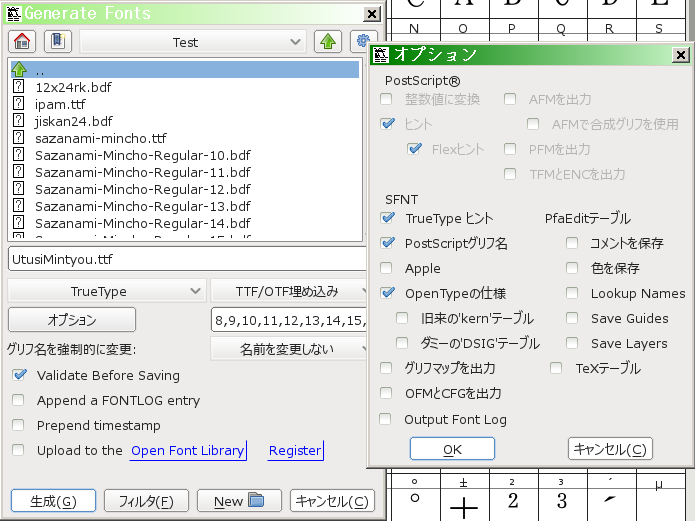Click the bitmap sizes field 8,9,10,11
Viewport: 695px width, 521px height.
click(289, 320)
